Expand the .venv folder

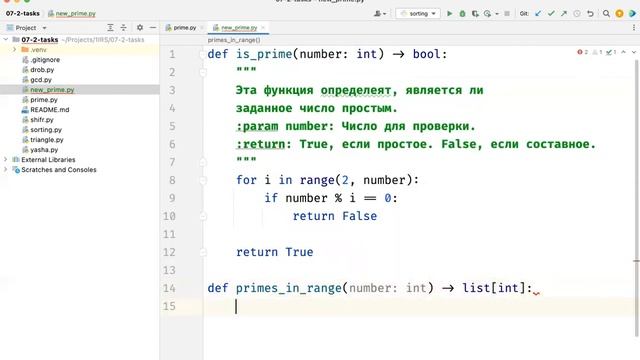click(15, 49)
